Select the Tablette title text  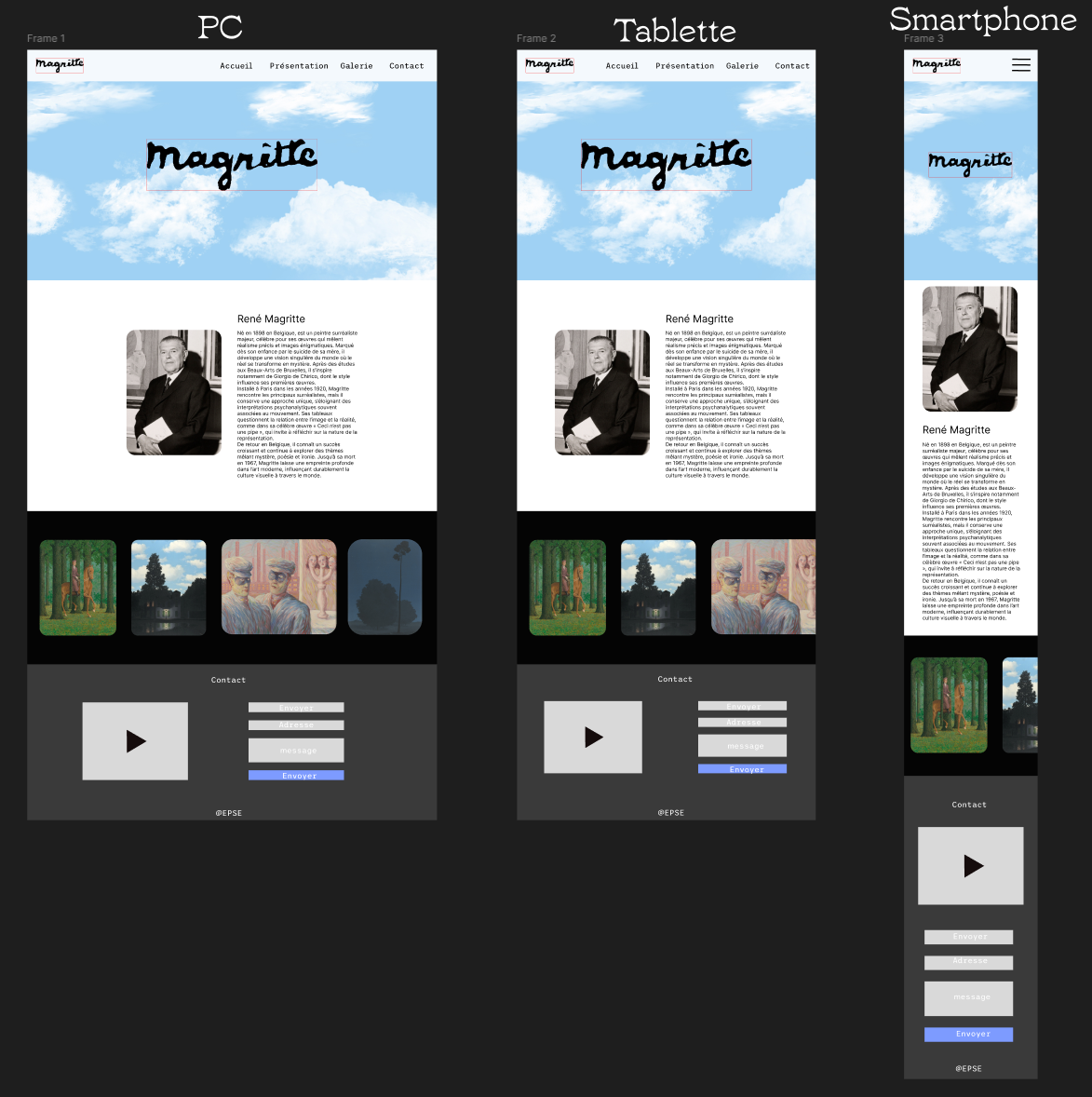pos(674,31)
